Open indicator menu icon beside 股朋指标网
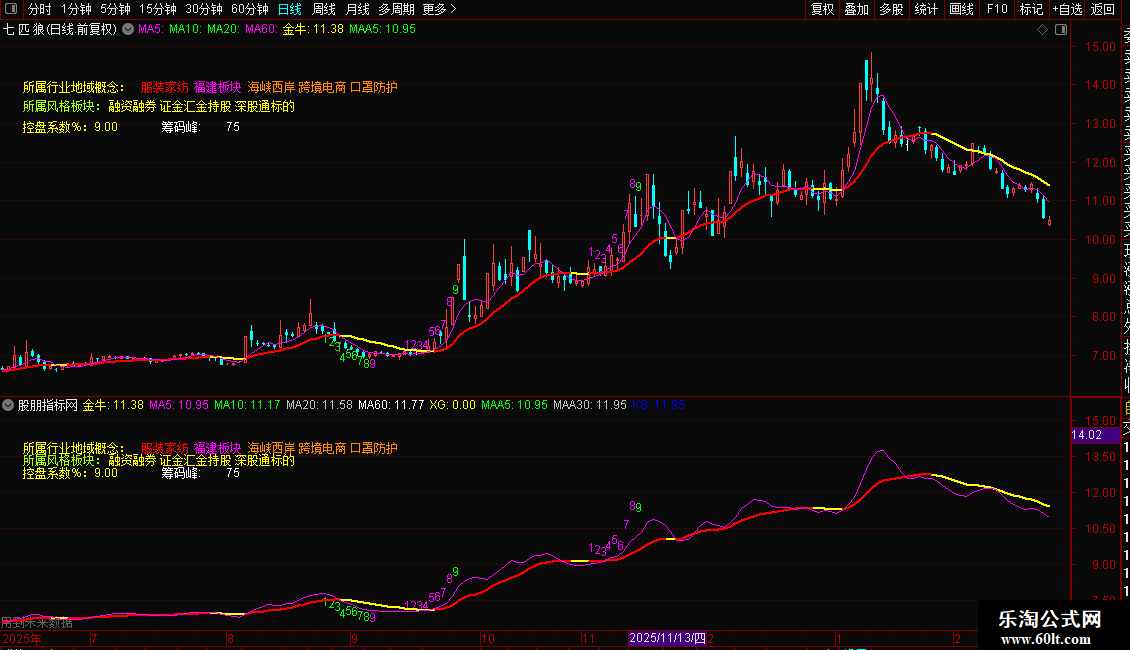Screen dimensions: 1130x650 (8, 405)
